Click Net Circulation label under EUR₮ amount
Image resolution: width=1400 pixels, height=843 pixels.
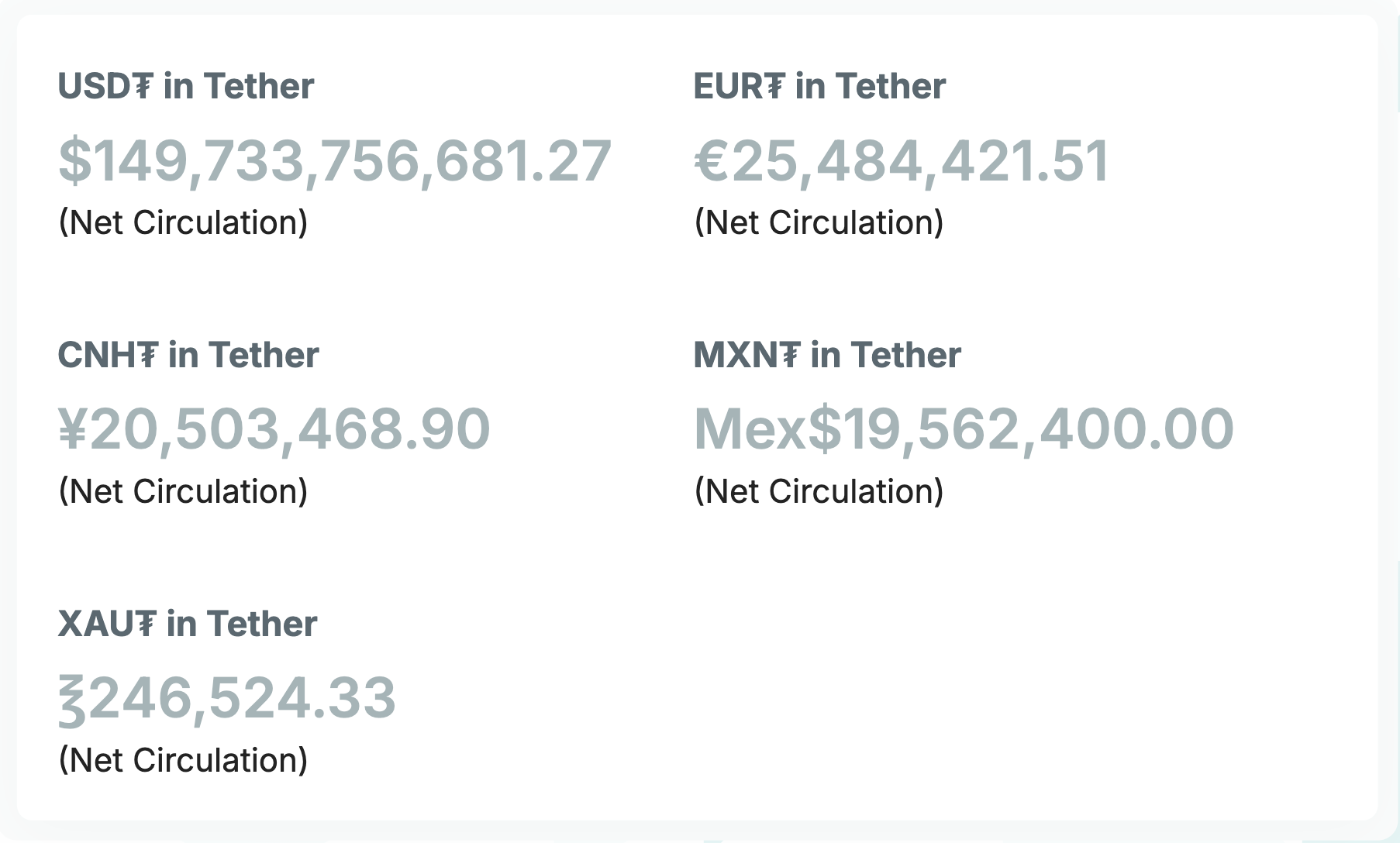tap(819, 222)
